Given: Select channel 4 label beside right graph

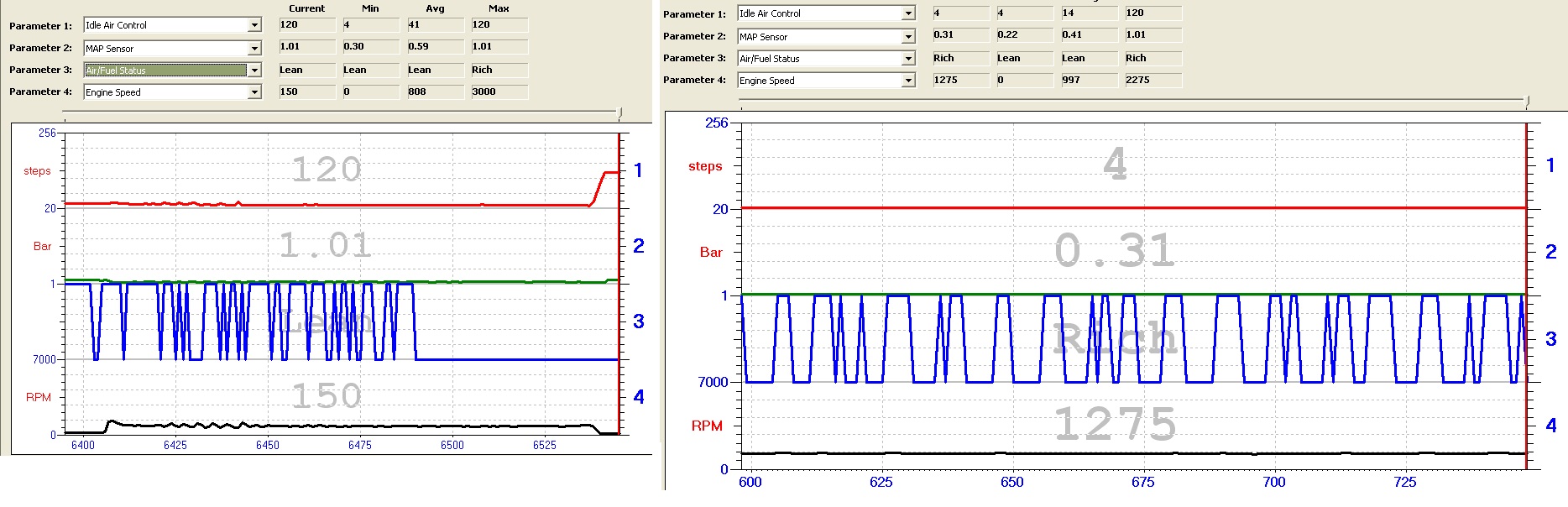Looking at the screenshot, I should [1550, 426].
